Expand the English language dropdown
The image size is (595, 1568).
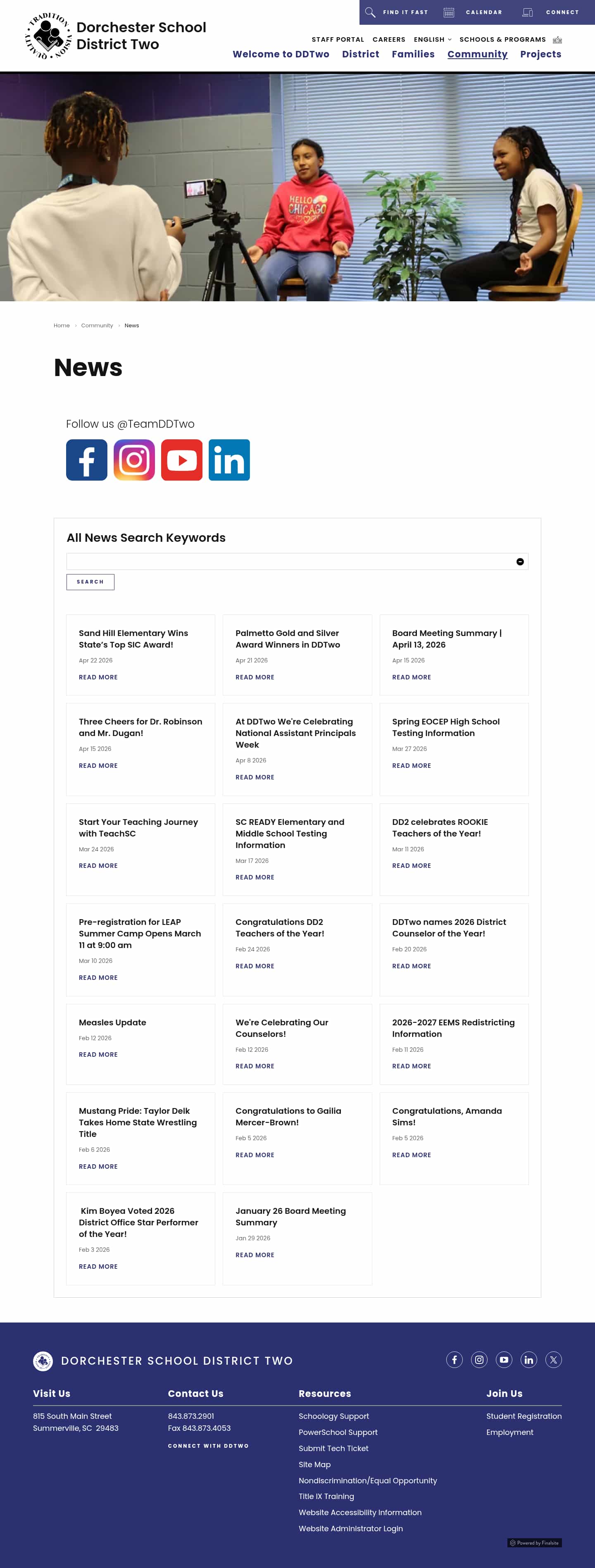tap(433, 40)
